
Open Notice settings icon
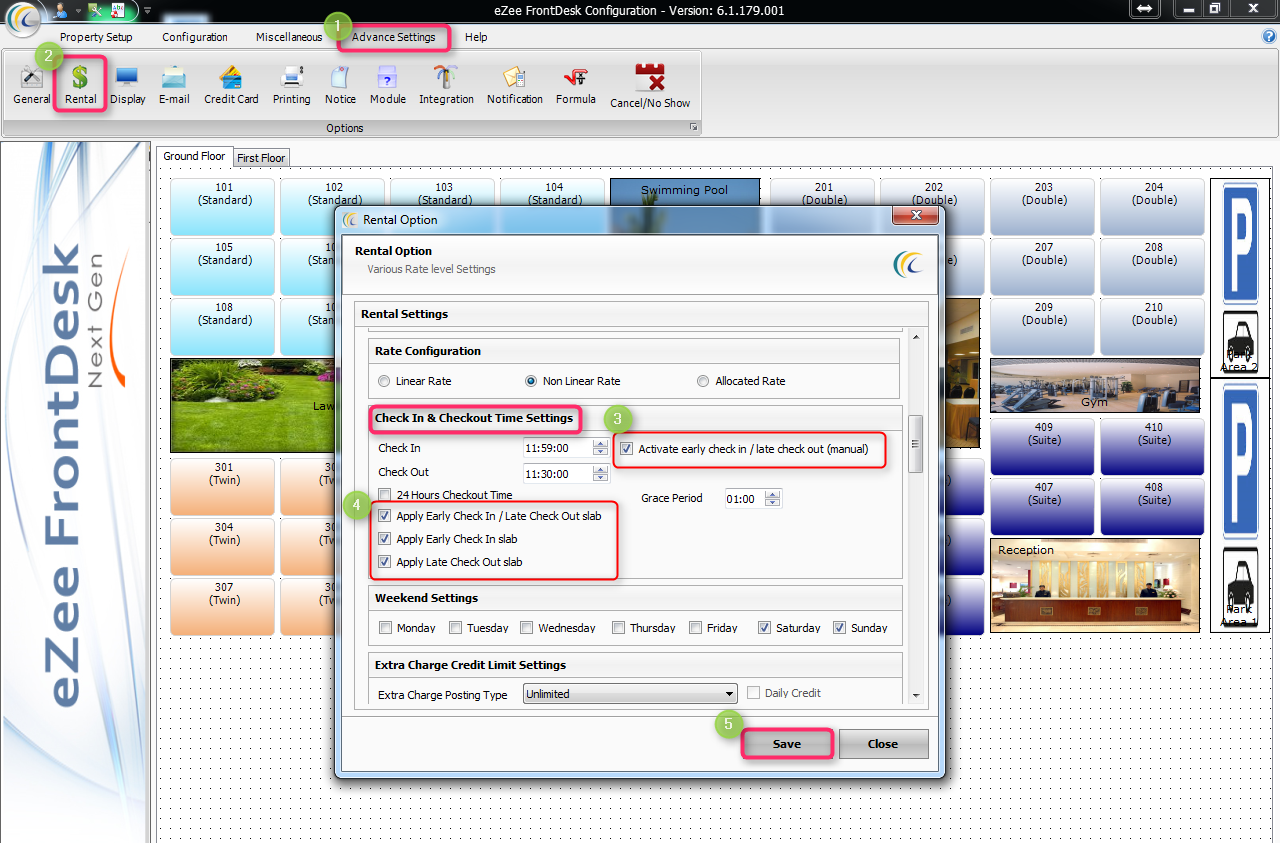click(x=340, y=85)
